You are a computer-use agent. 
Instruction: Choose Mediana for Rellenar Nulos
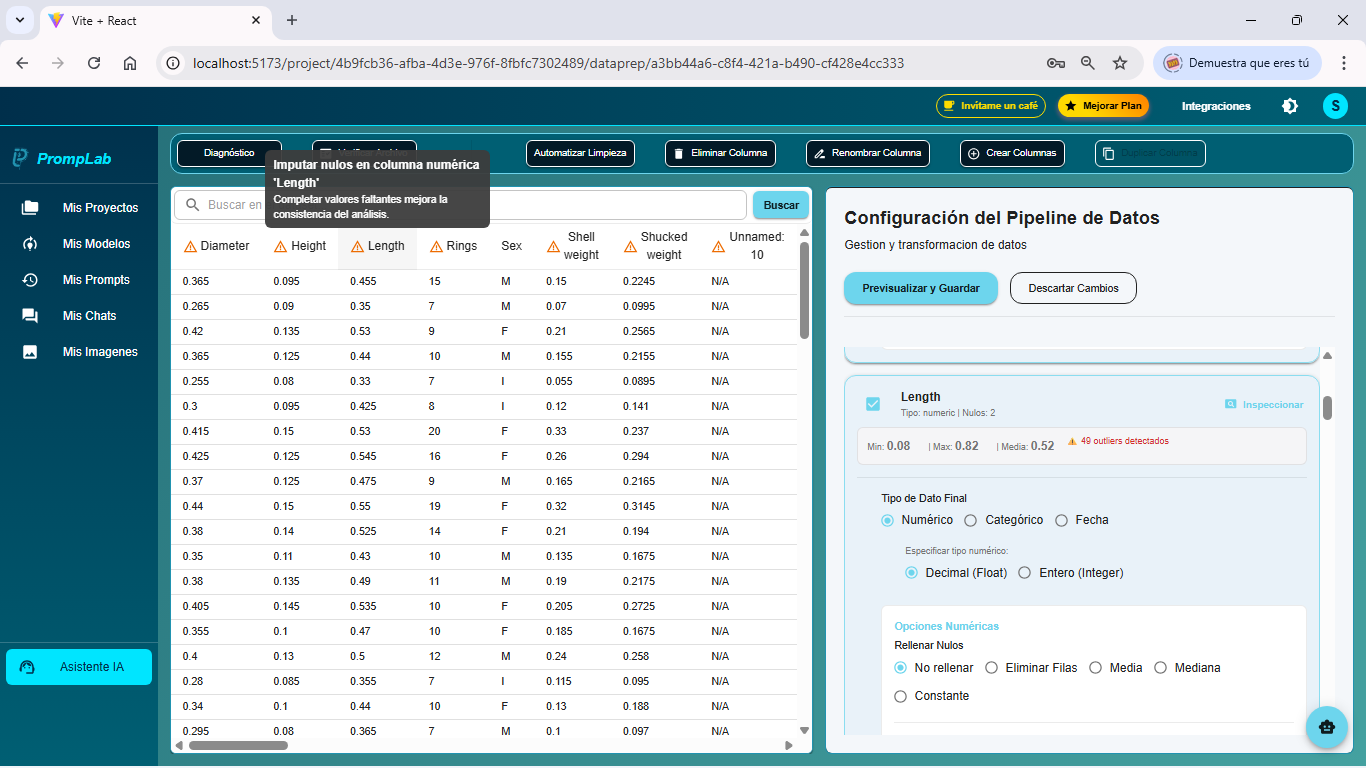pyautogui.click(x=1160, y=667)
